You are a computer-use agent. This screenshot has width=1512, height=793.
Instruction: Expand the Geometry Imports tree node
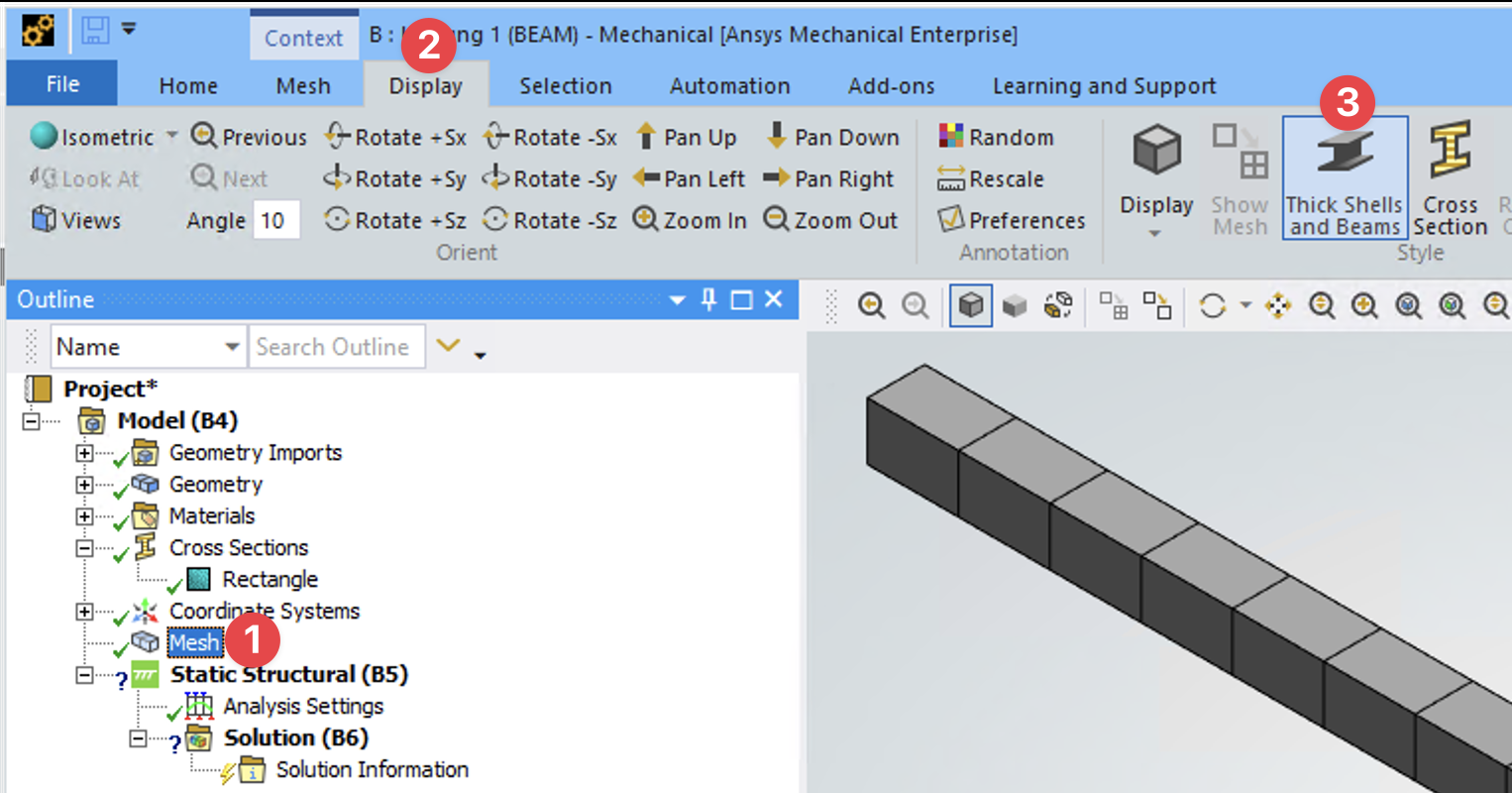85,453
